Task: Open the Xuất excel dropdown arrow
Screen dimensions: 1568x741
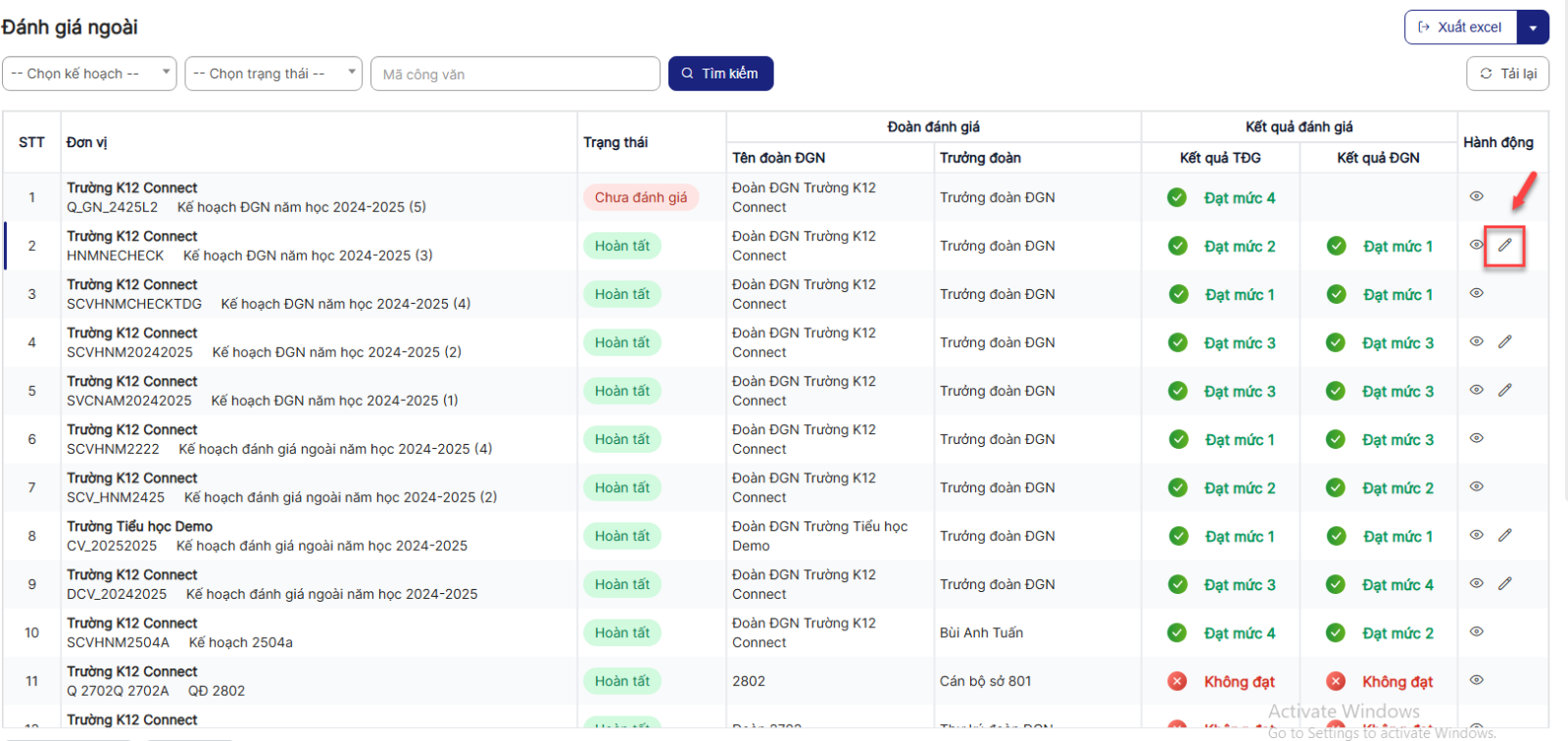Action: (1533, 27)
